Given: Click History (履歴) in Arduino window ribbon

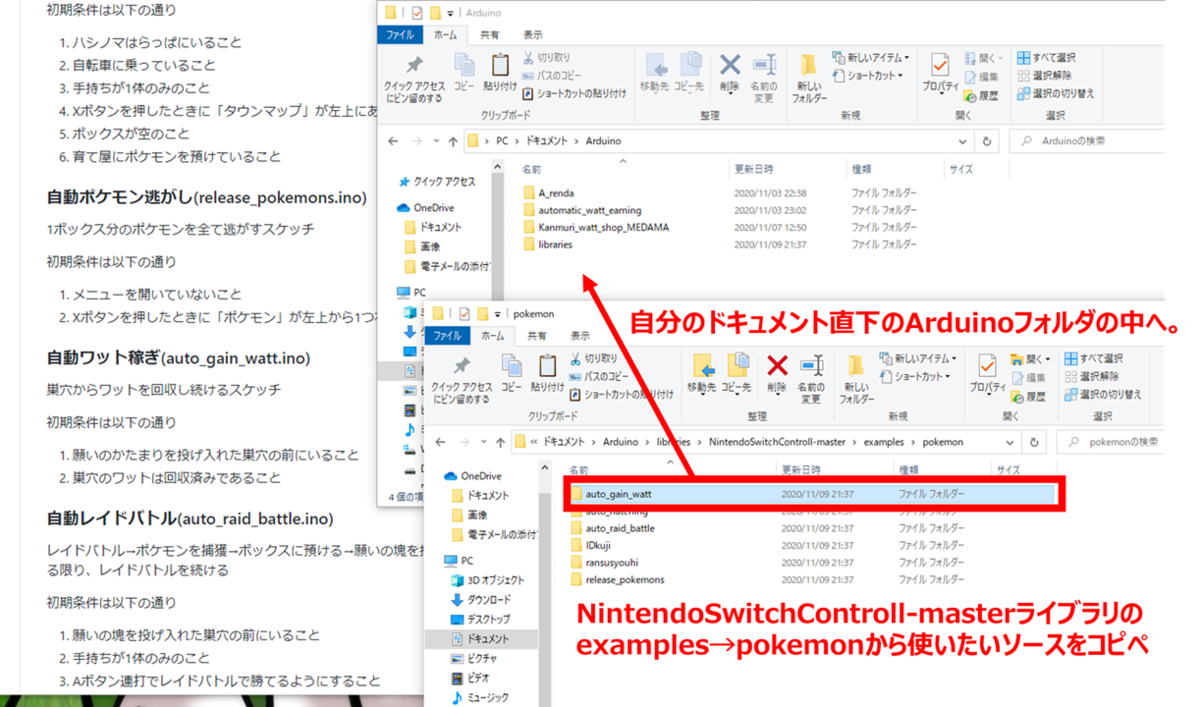Looking at the screenshot, I should (981, 96).
